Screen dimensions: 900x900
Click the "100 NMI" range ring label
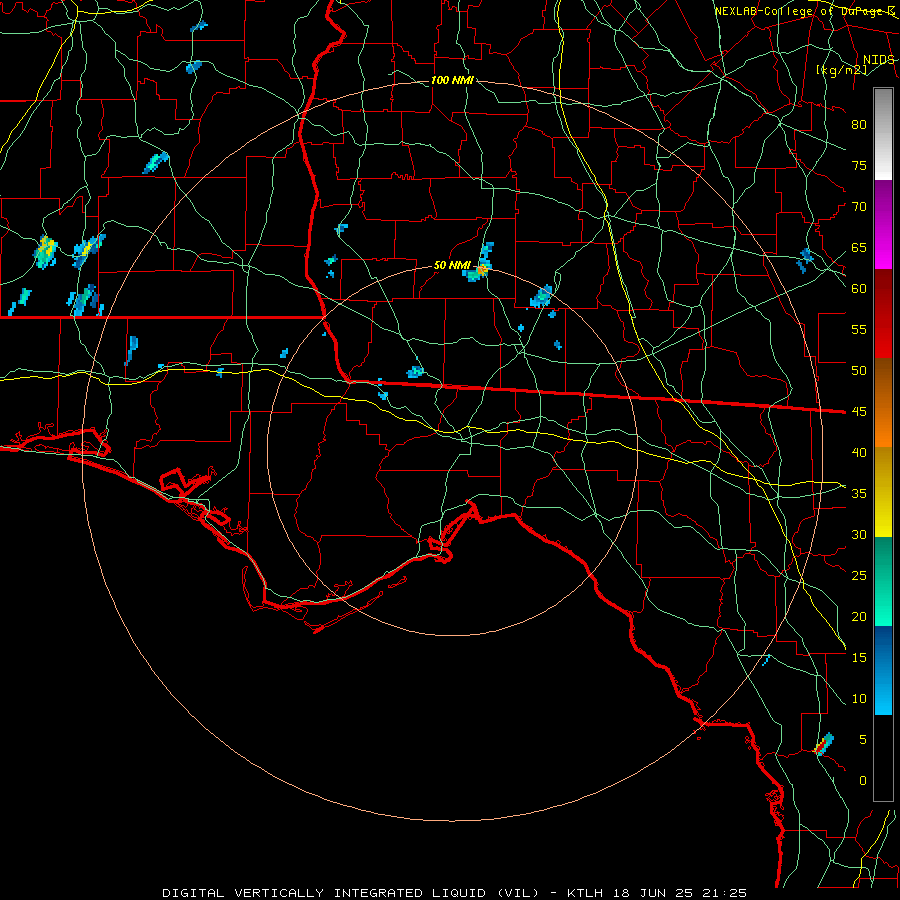click(x=452, y=80)
